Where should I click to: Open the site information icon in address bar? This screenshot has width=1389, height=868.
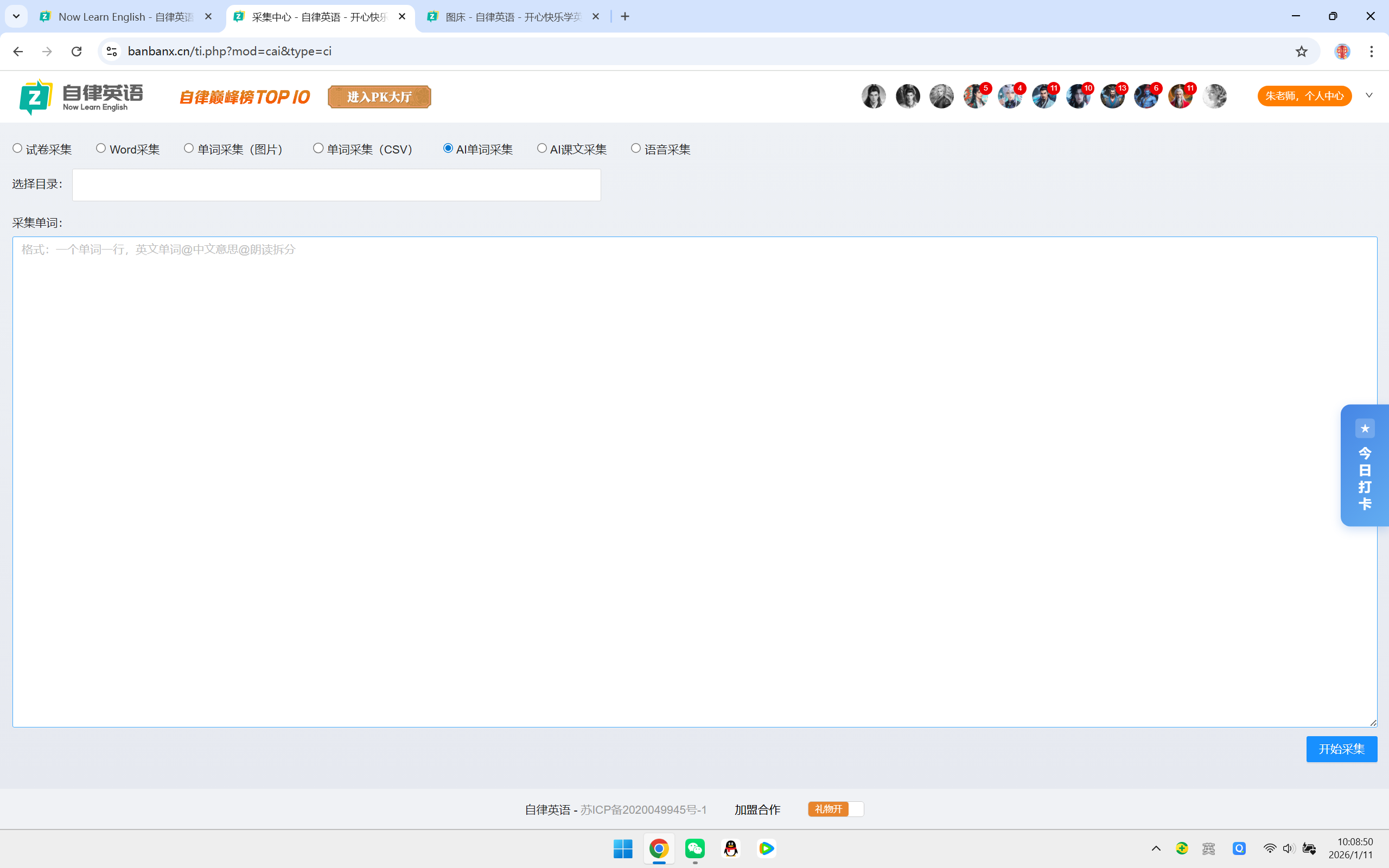[x=112, y=51]
